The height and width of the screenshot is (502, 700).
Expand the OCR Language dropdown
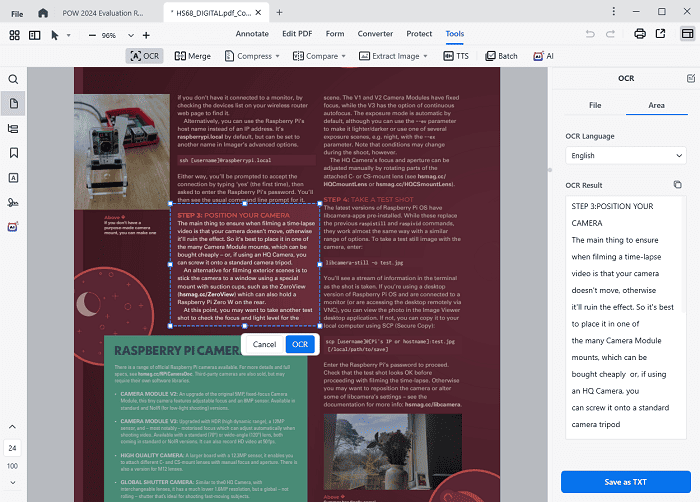click(625, 156)
